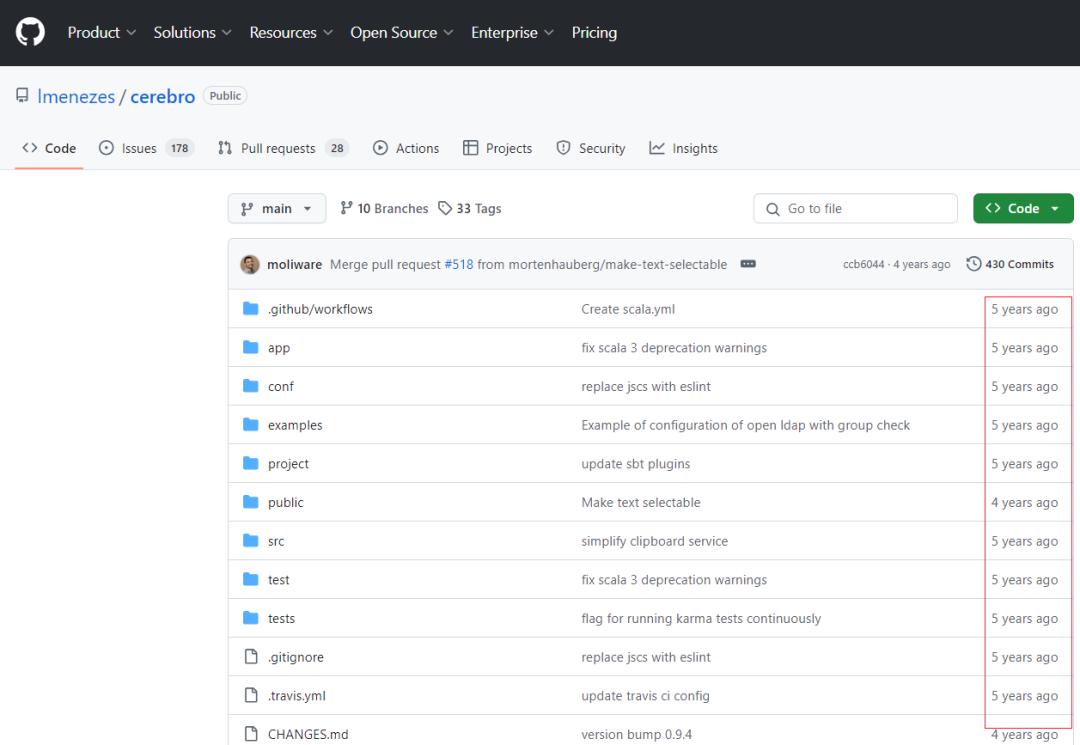Viewport: 1080px width, 745px height.
Task: Open the moliware author link
Action: (294, 264)
